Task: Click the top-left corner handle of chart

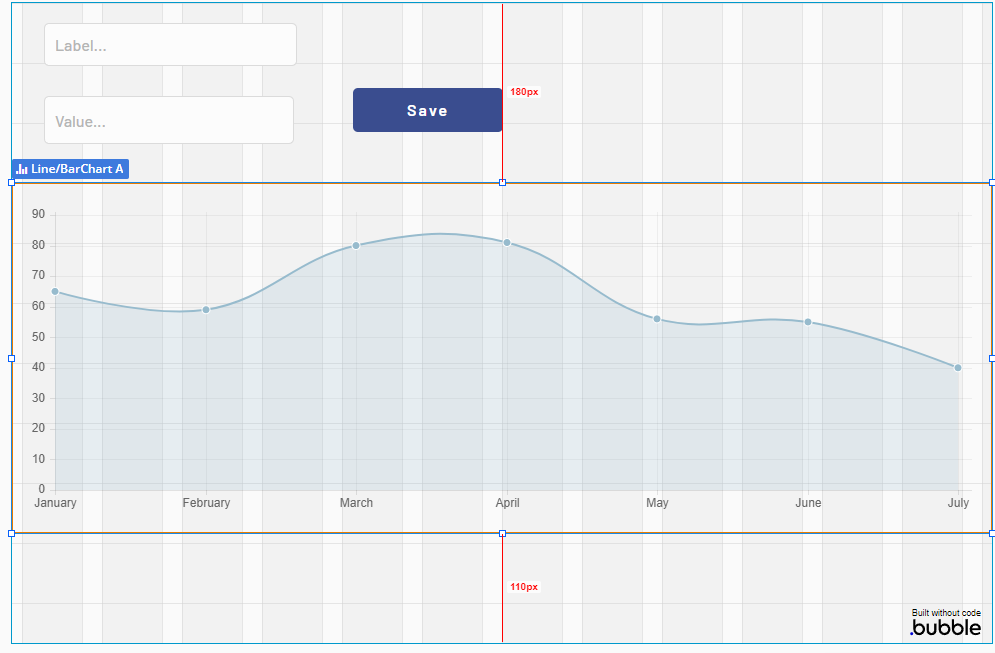Action: pos(11,183)
